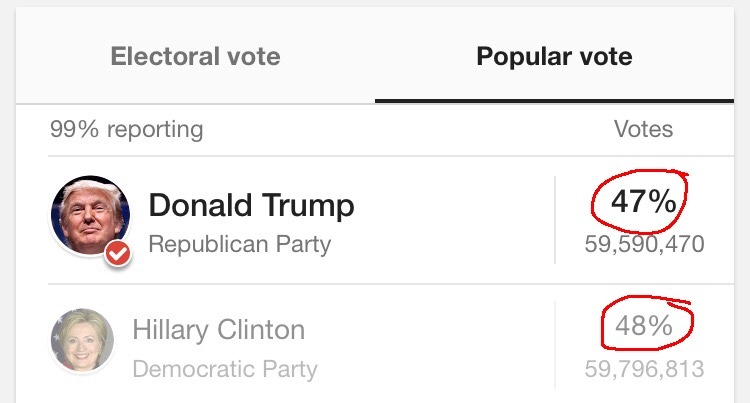Click Trump's 47% vote percentage
The height and width of the screenshot is (403, 750).
644,202
